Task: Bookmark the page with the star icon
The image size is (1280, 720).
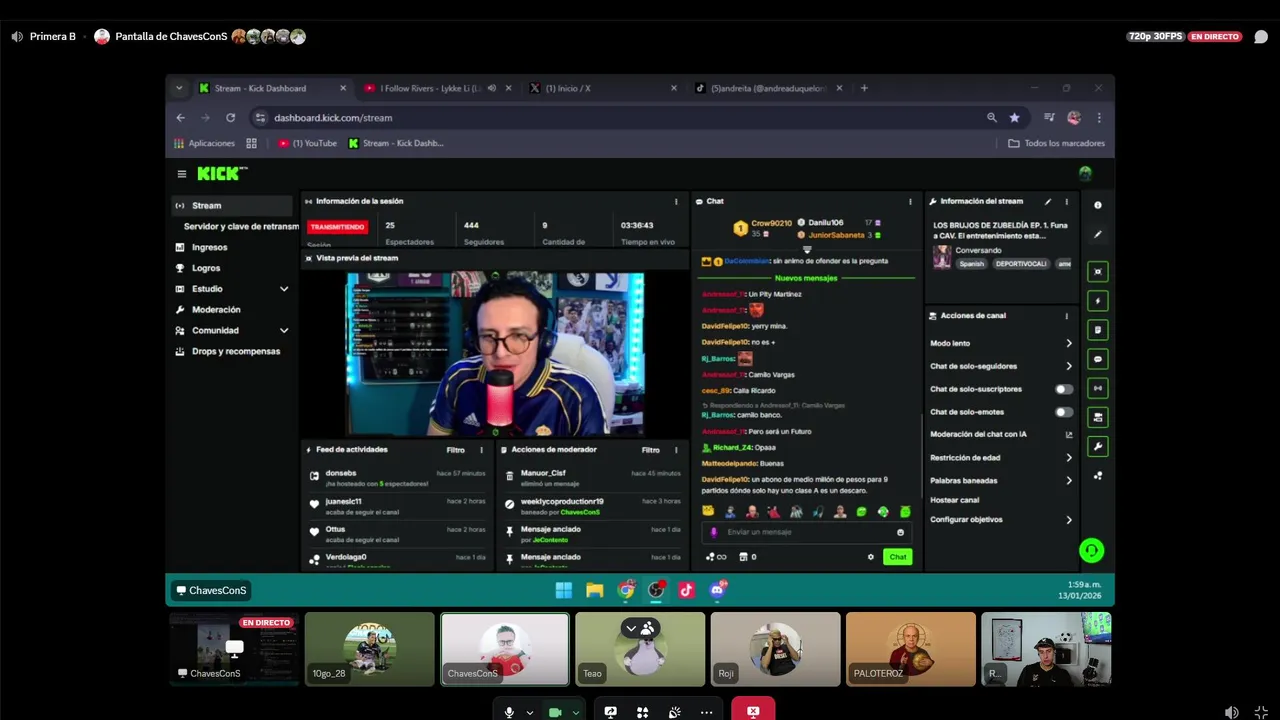Action: (1014, 117)
